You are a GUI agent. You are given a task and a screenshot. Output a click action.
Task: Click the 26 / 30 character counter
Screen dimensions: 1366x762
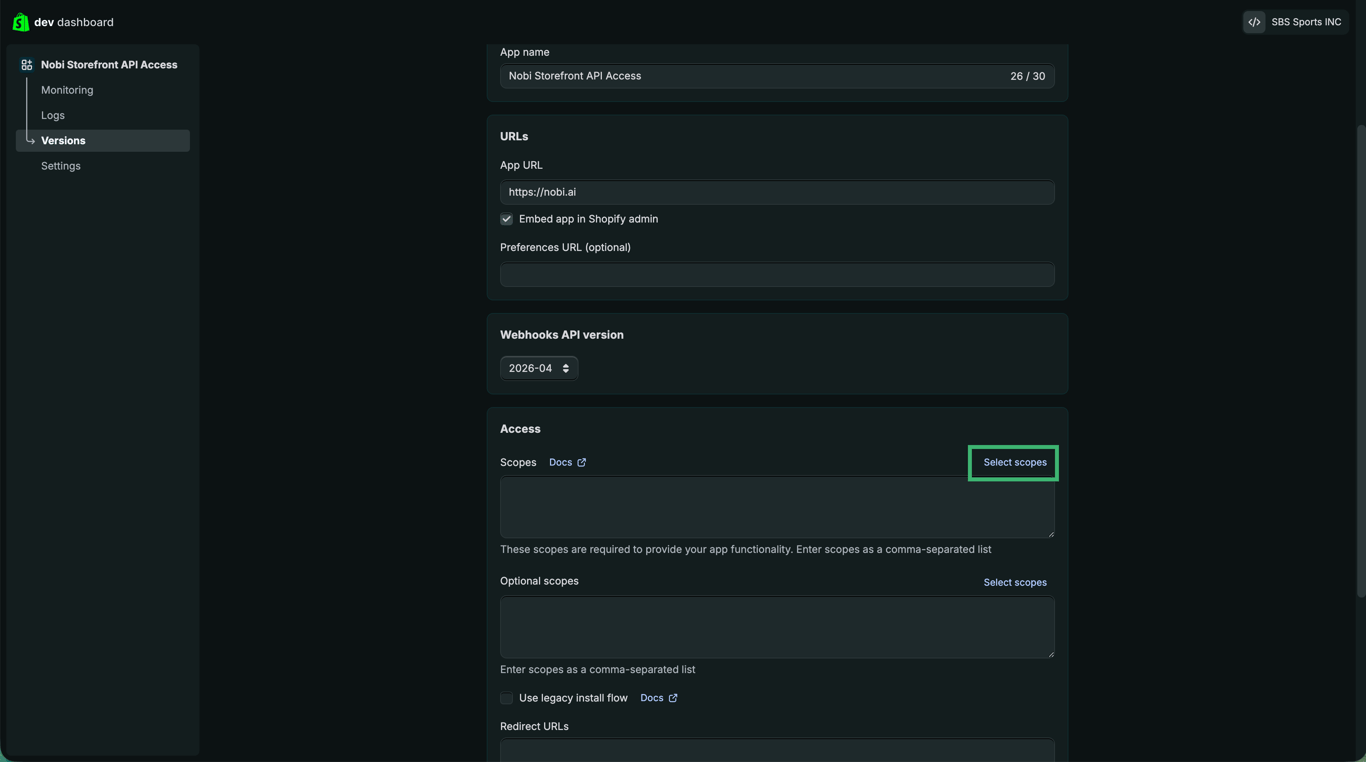[1027, 76]
